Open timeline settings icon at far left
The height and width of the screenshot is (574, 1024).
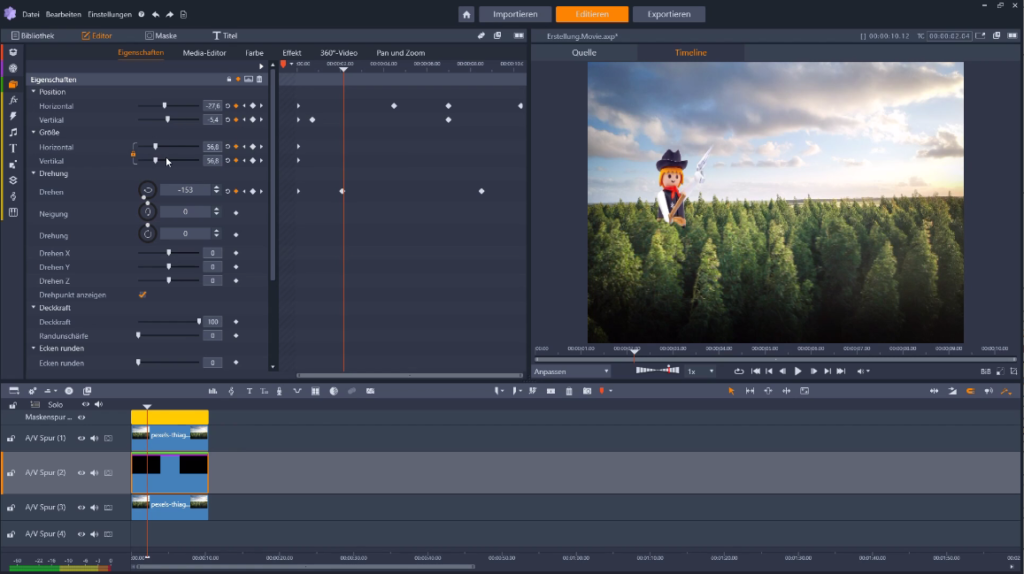14,391
